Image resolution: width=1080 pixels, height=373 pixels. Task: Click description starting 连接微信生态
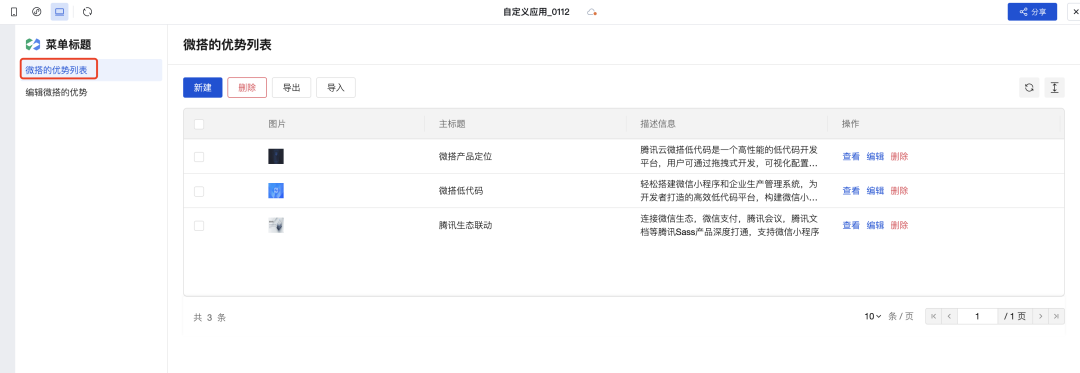[729, 225]
